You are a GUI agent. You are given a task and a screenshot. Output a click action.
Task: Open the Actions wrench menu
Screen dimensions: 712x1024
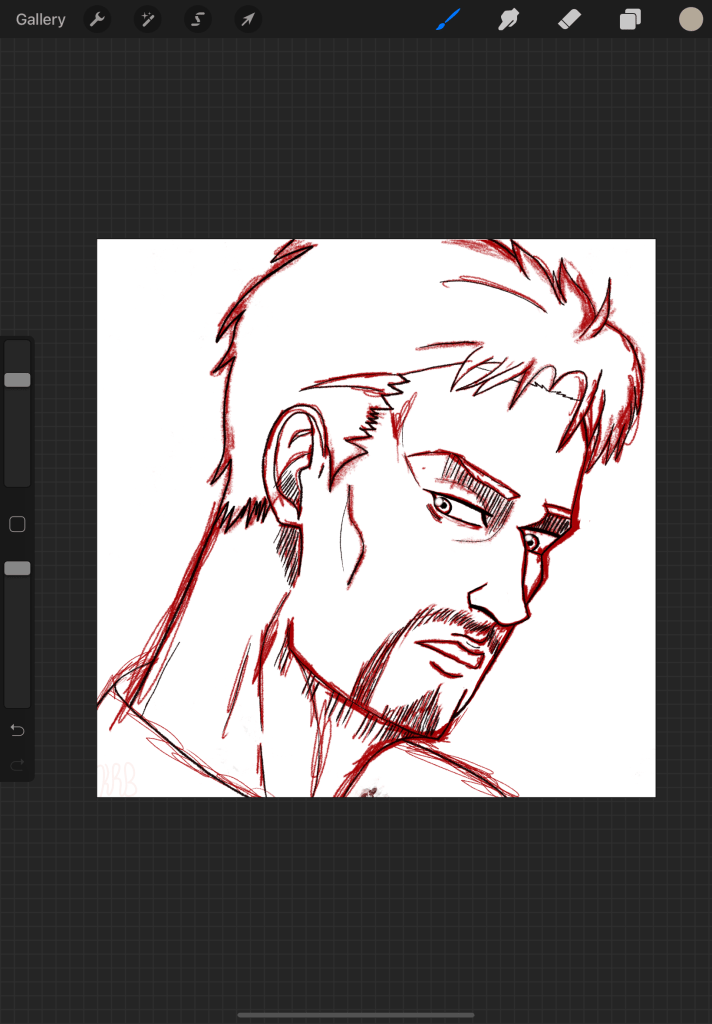click(97, 20)
